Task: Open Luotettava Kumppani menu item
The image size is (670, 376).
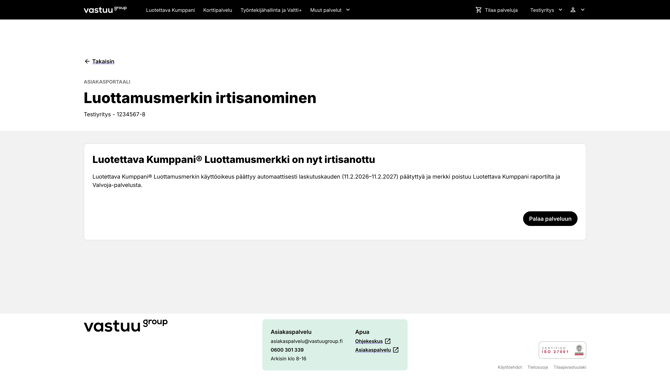Action: (170, 10)
